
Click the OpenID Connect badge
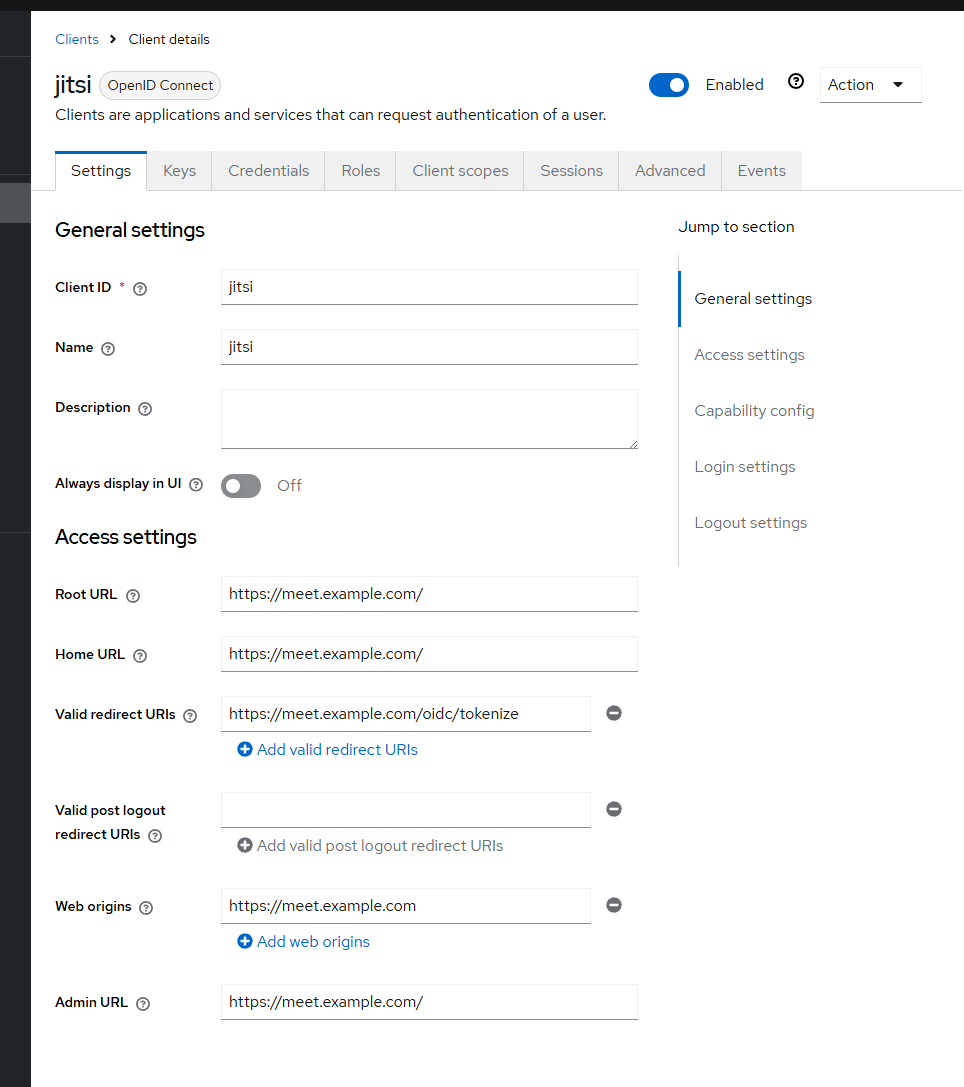coord(160,85)
